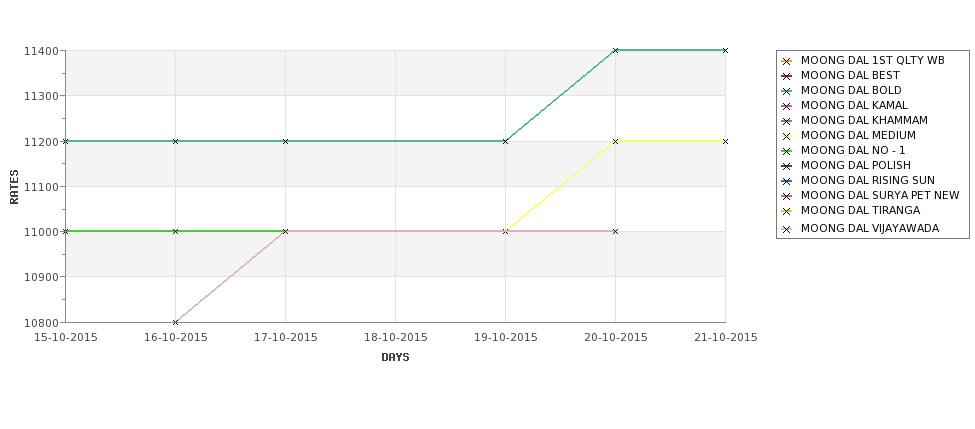The height and width of the screenshot is (429, 975).
Task: Click the MOONG DAL RISING SUN legend marker
Action: [x=787, y=181]
